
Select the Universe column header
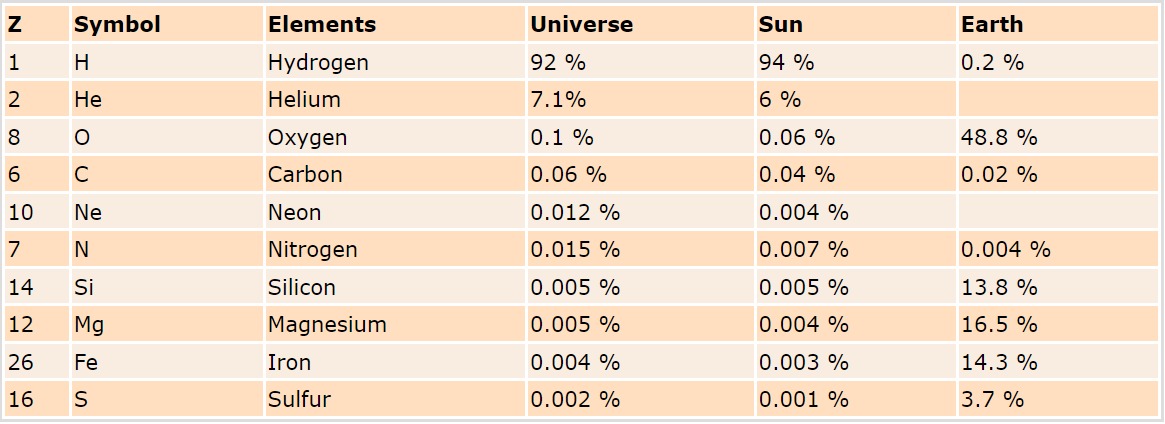(581, 25)
